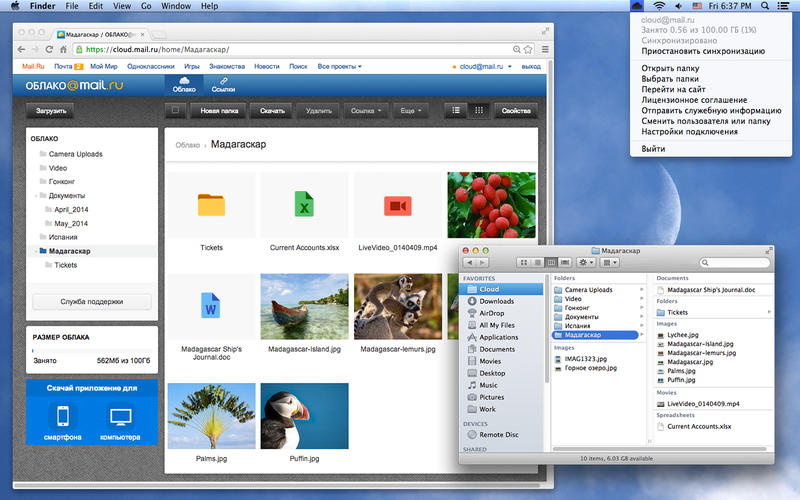Switch to grid thumbnail view in Cloud toolbar
Screen dimensions: 800x500
(479, 111)
